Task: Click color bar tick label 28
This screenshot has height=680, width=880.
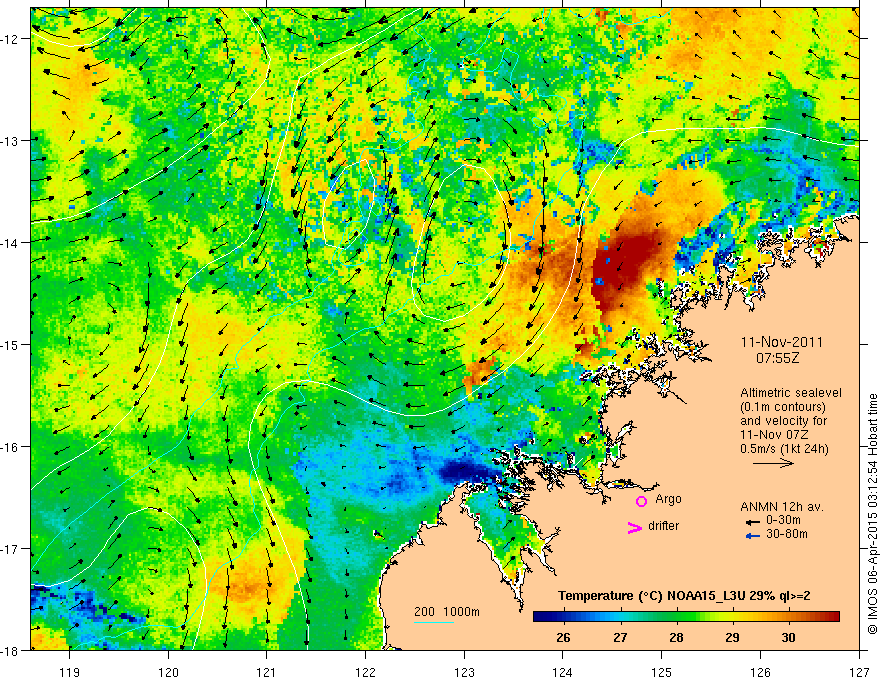Action: tap(676, 638)
